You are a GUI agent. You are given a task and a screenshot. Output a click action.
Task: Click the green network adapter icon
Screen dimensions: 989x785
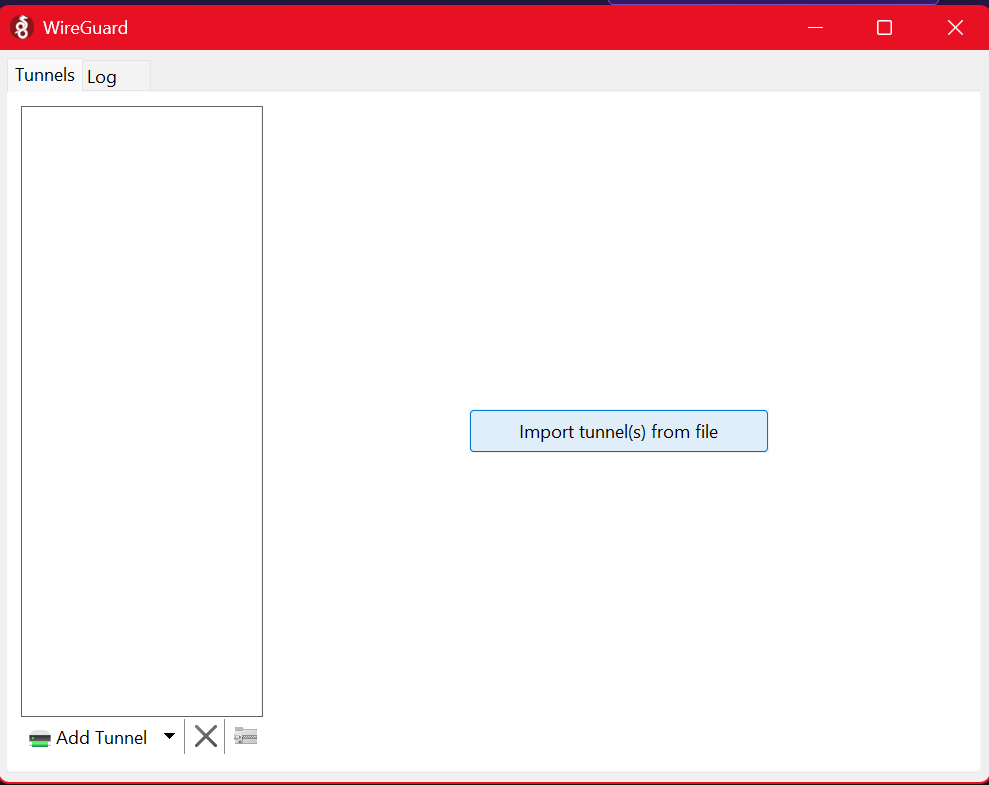[x=40, y=739]
